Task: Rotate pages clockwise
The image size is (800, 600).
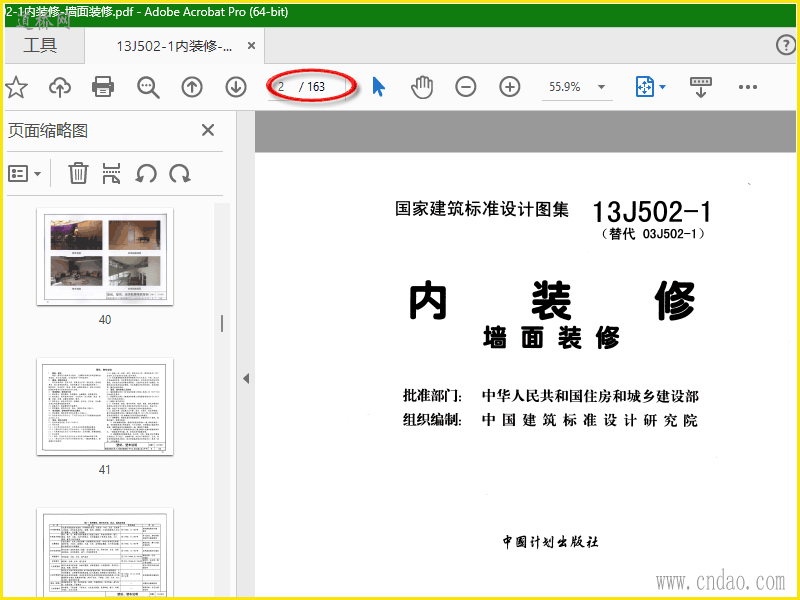Action: (180, 174)
